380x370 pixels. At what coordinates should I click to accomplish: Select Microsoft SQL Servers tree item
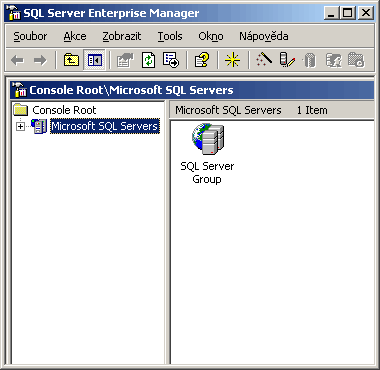105,126
